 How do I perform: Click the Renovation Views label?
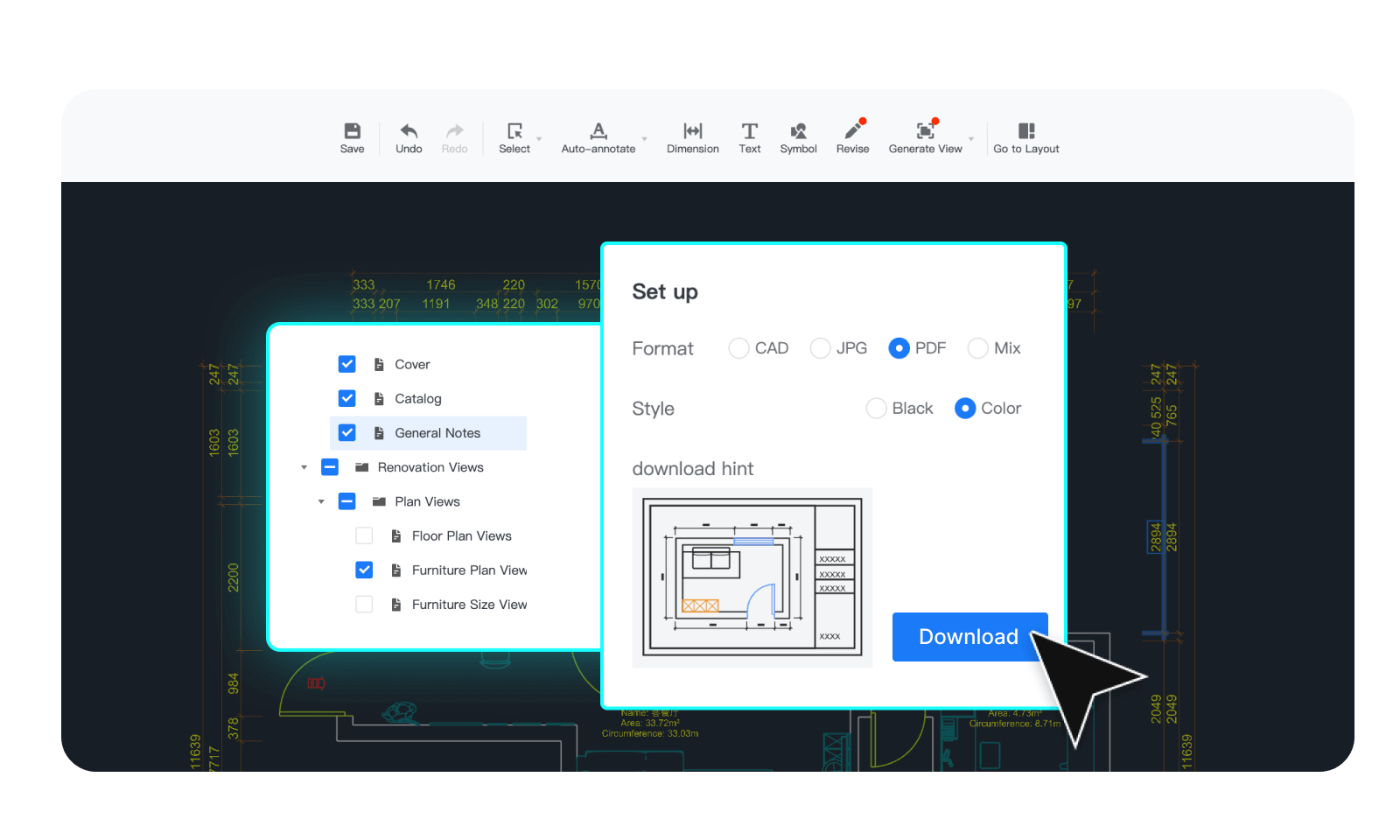click(x=430, y=467)
